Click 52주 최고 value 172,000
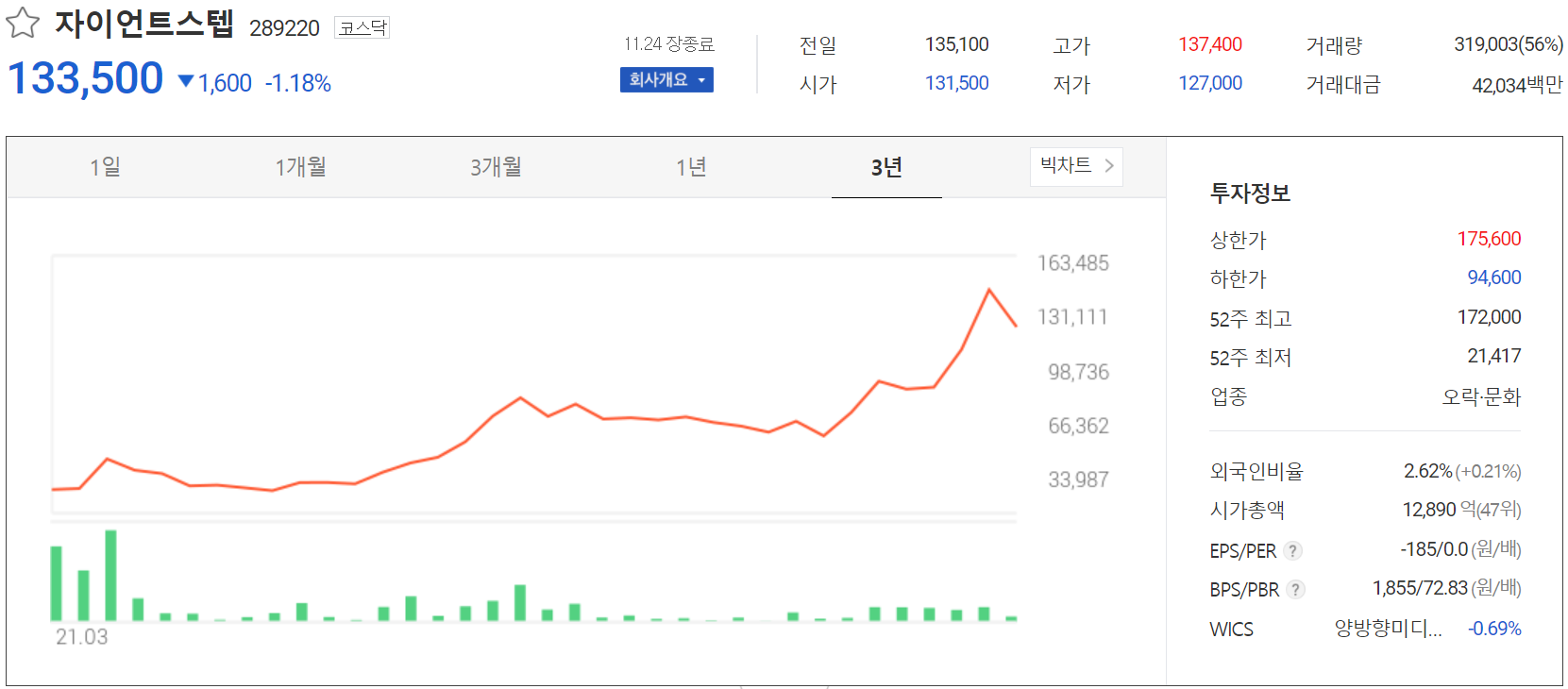Screen dimensions: 1568x689 (x=1489, y=317)
